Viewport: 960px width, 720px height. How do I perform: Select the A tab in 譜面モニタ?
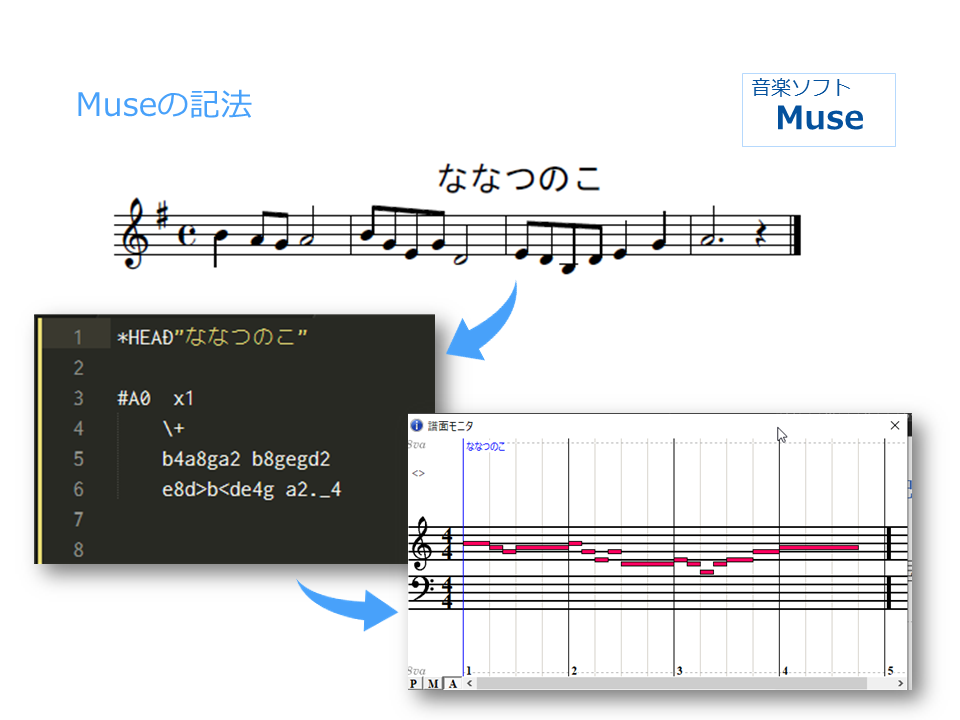point(452,683)
